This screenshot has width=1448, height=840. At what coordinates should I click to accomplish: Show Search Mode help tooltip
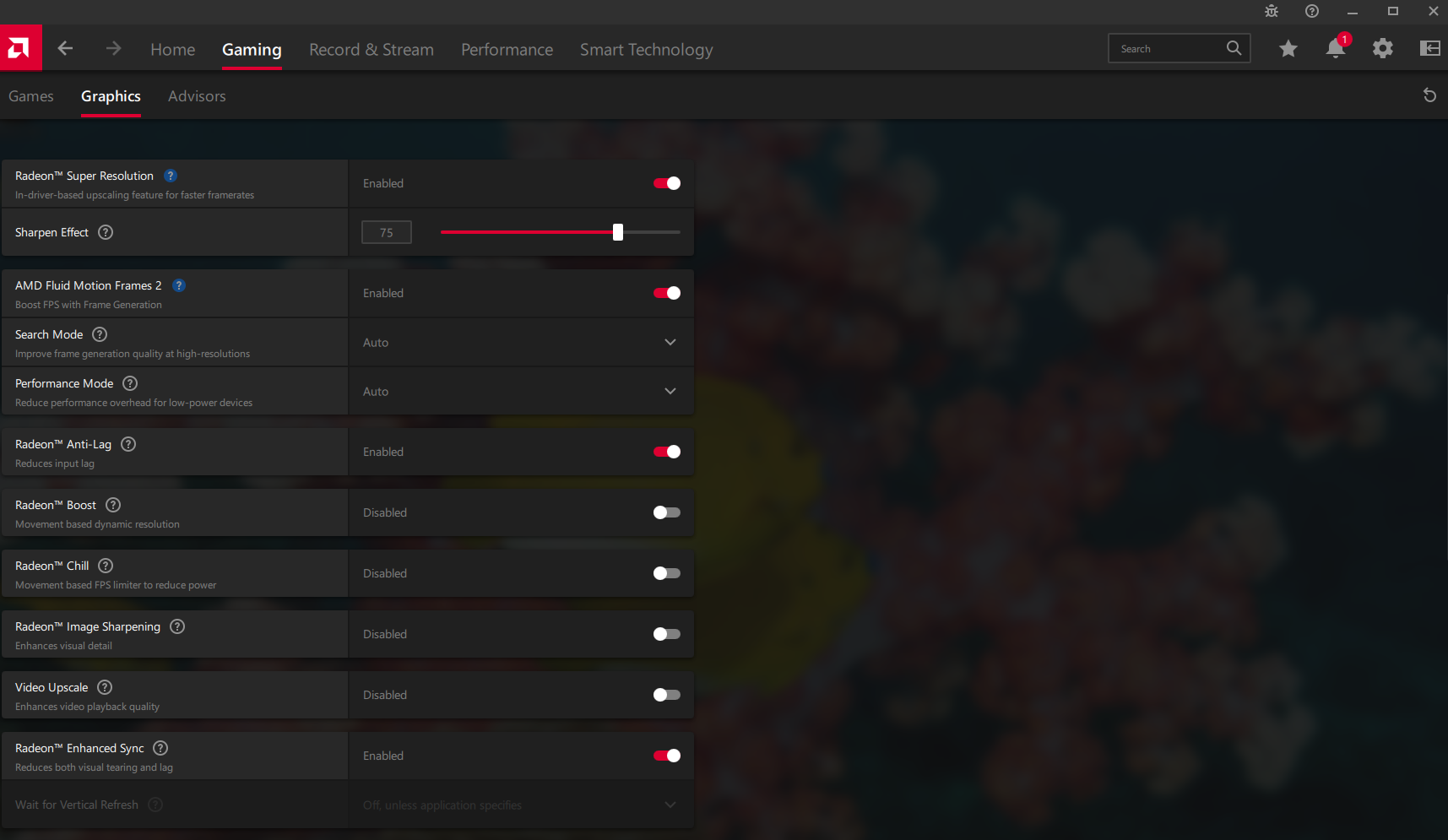pyautogui.click(x=100, y=334)
